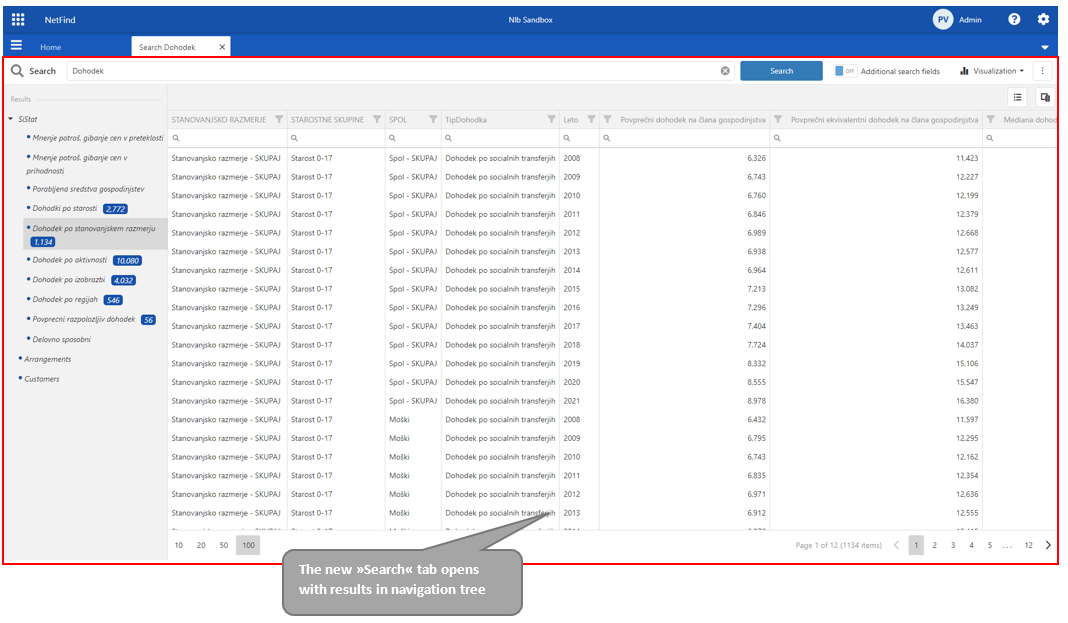This screenshot has width=1068, height=623.
Task: Open the Visualization dropdown
Action: click(991, 71)
